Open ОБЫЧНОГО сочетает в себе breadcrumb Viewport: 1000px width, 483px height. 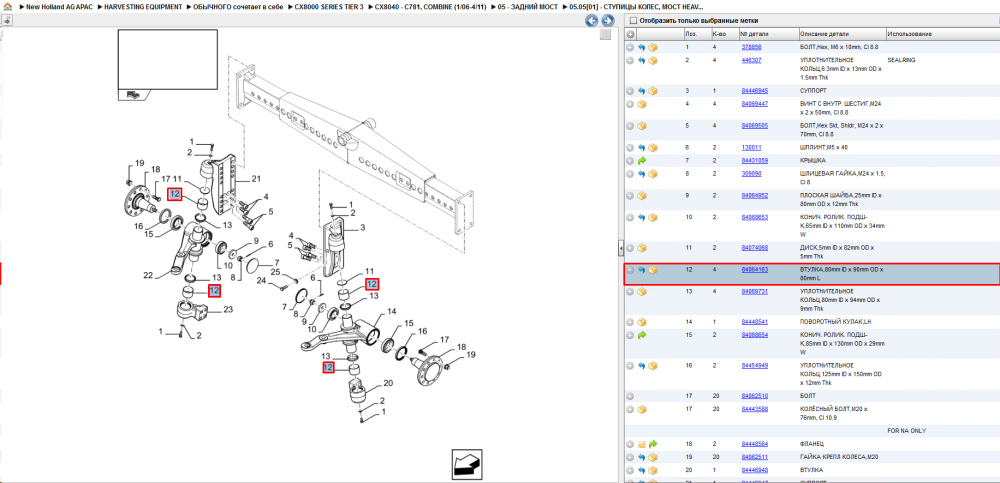238,6
